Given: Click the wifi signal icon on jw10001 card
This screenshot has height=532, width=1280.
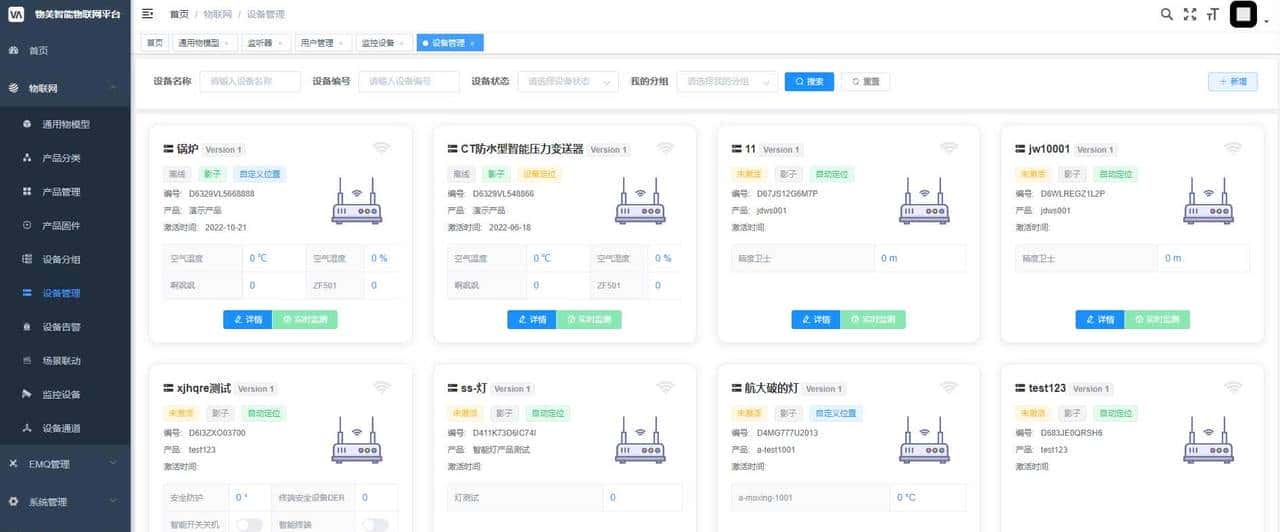Looking at the screenshot, I should pyautogui.click(x=1233, y=148).
